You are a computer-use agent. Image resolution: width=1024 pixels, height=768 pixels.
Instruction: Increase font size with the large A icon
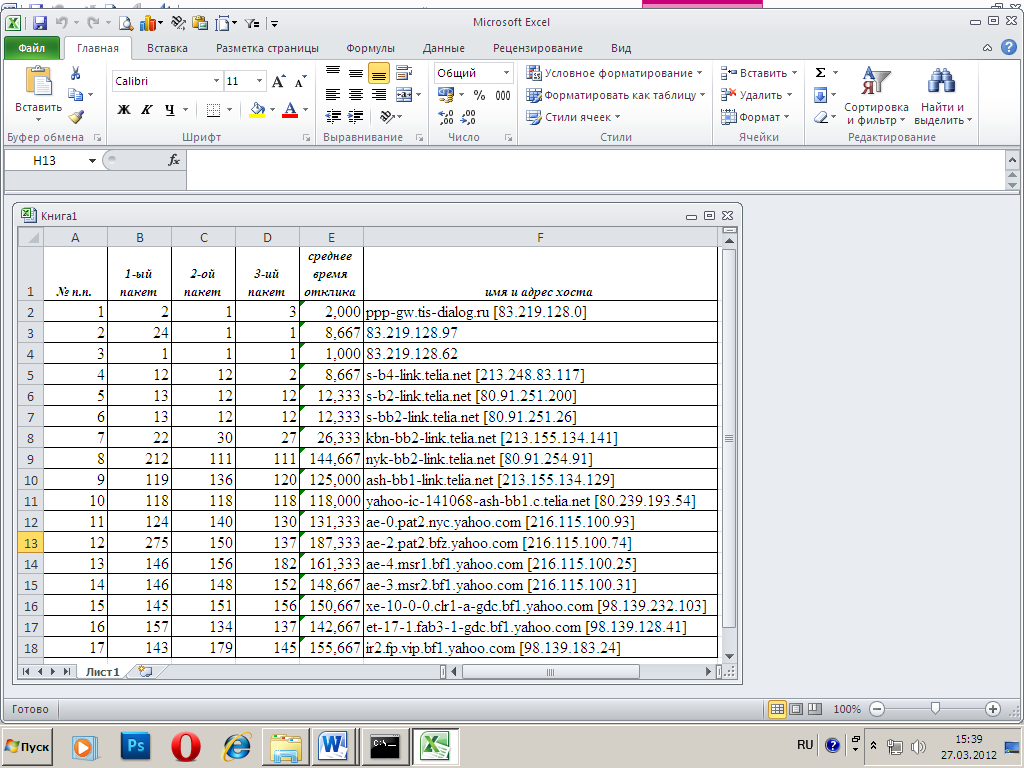pyautogui.click(x=278, y=82)
